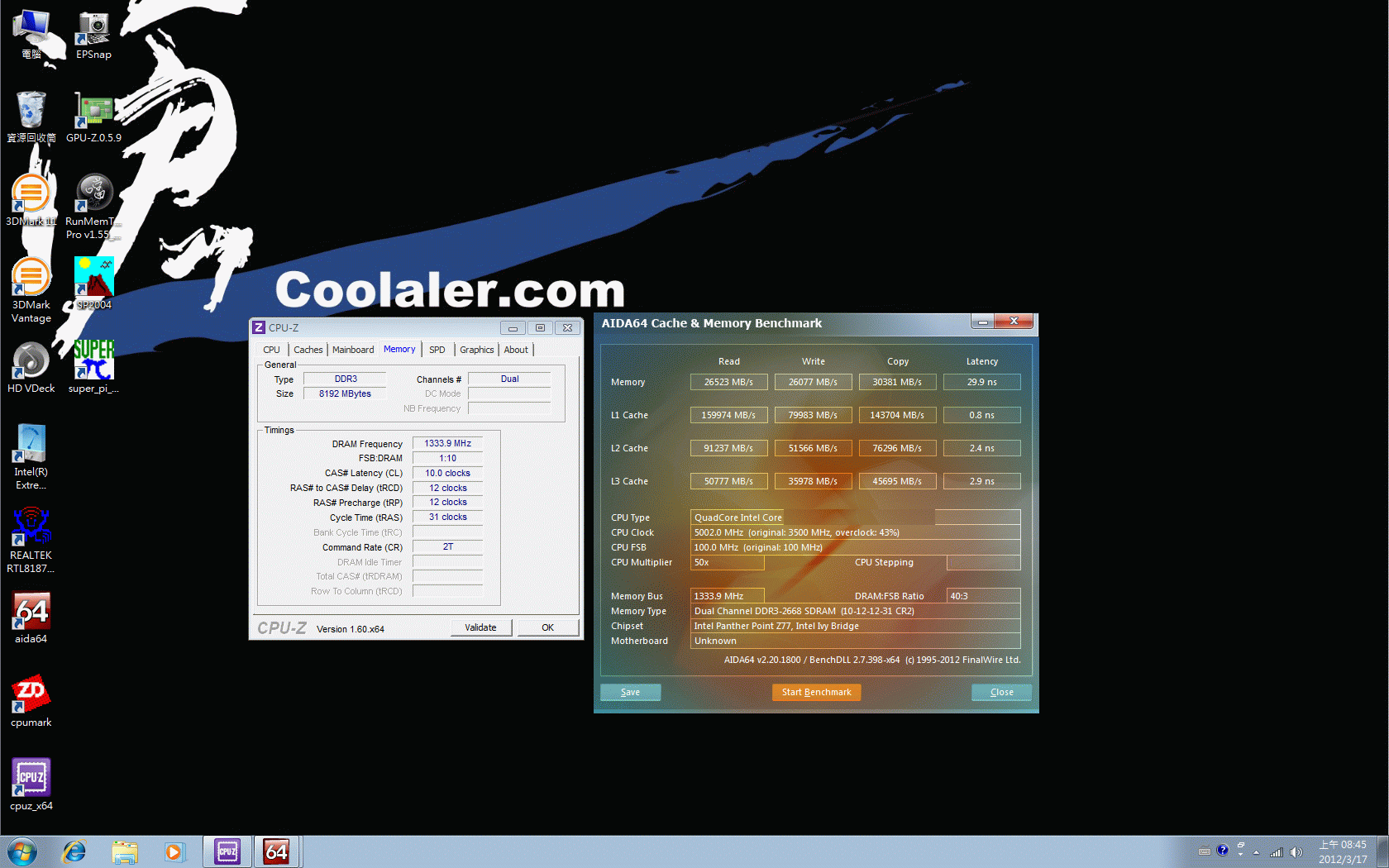Click the DRAM:FSB Ratio 40:3 field
The width and height of the screenshot is (1389, 868).
[983, 596]
